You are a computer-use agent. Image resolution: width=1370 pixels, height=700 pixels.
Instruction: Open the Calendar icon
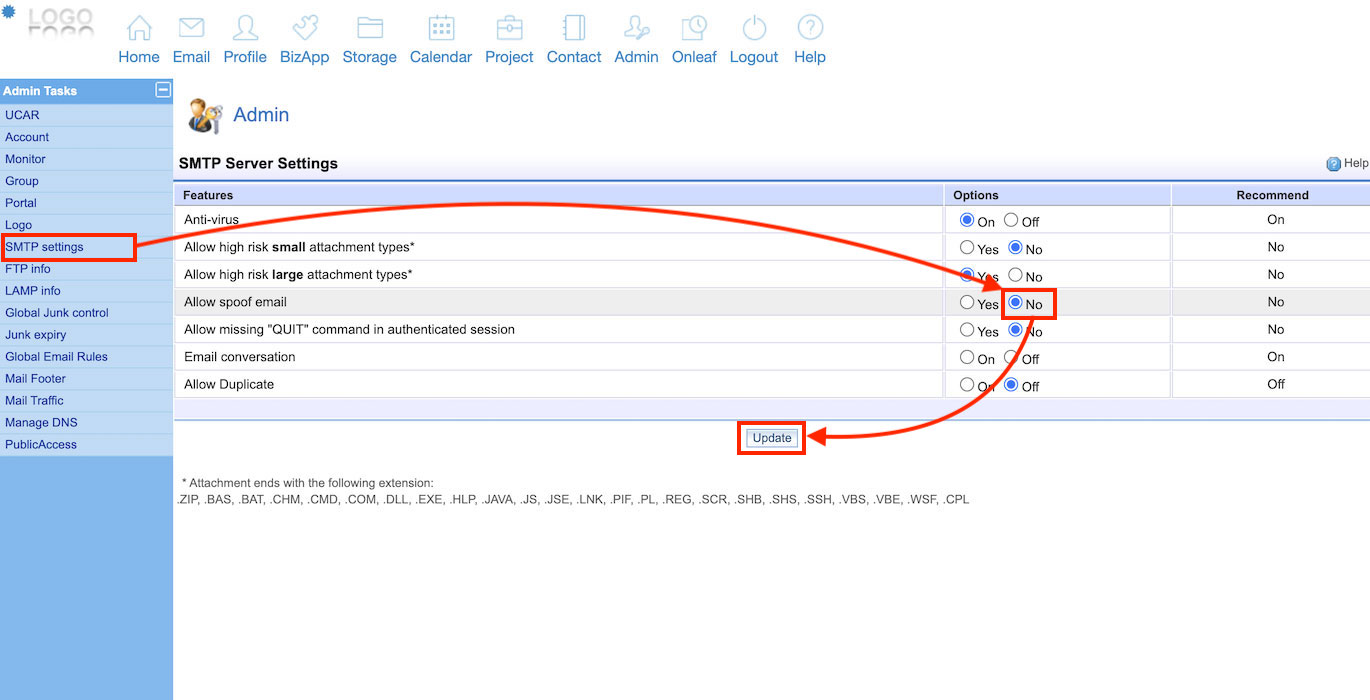click(x=441, y=29)
